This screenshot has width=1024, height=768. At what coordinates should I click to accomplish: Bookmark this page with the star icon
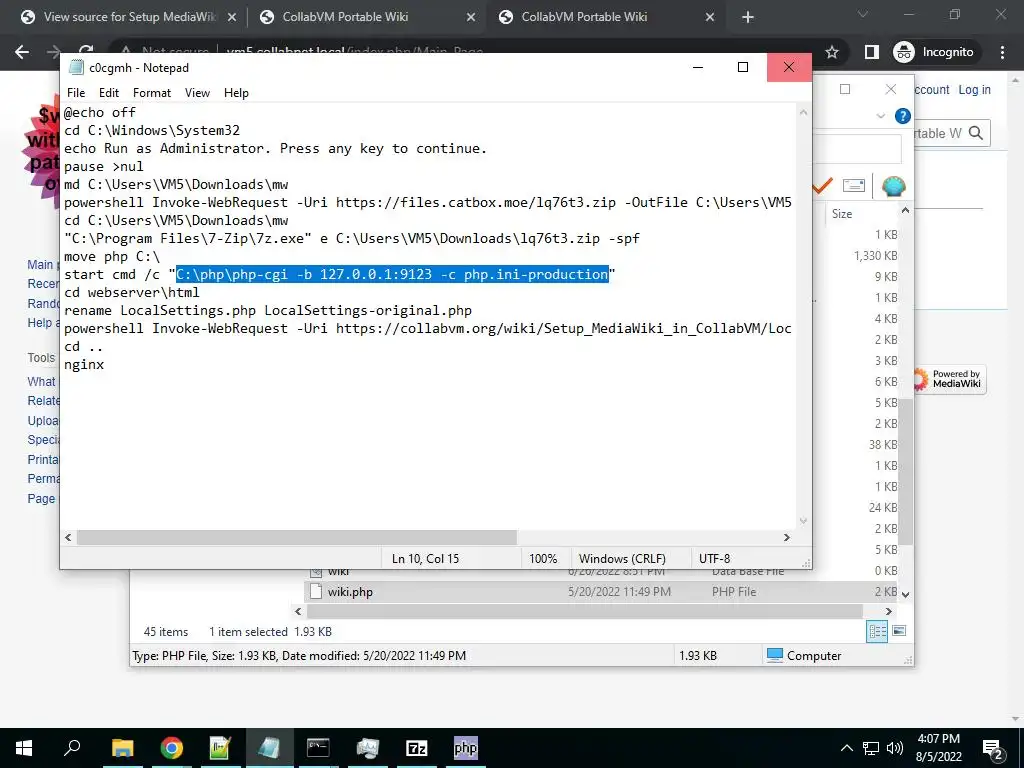tap(831, 52)
